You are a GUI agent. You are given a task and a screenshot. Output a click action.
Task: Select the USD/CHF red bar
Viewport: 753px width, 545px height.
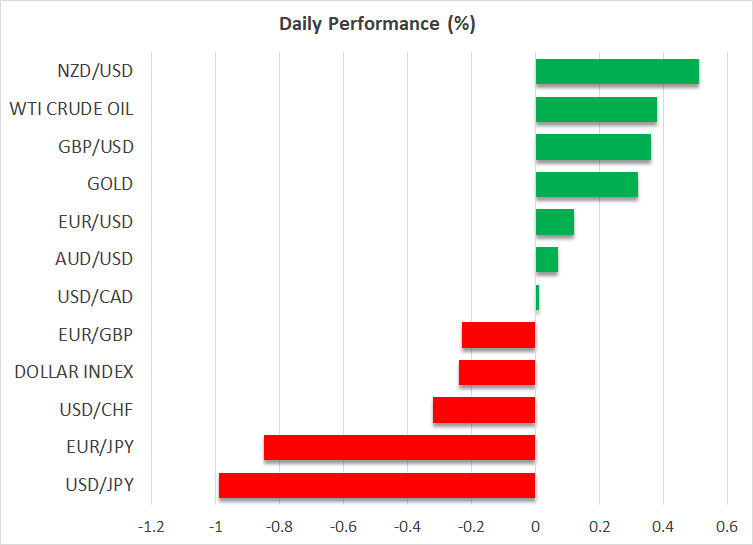pos(484,410)
